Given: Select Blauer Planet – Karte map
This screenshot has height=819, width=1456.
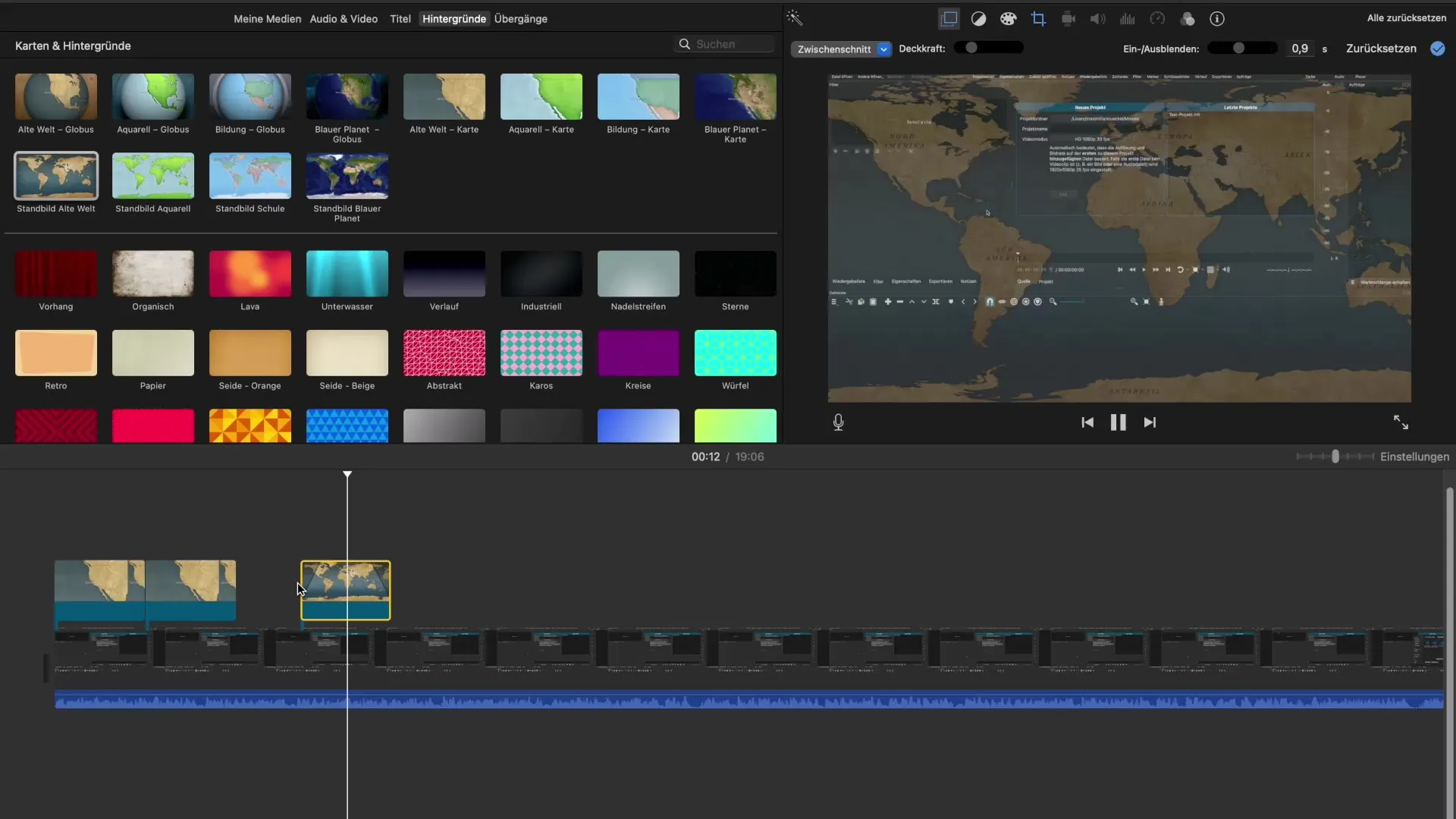Looking at the screenshot, I should [x=736, y=96].
